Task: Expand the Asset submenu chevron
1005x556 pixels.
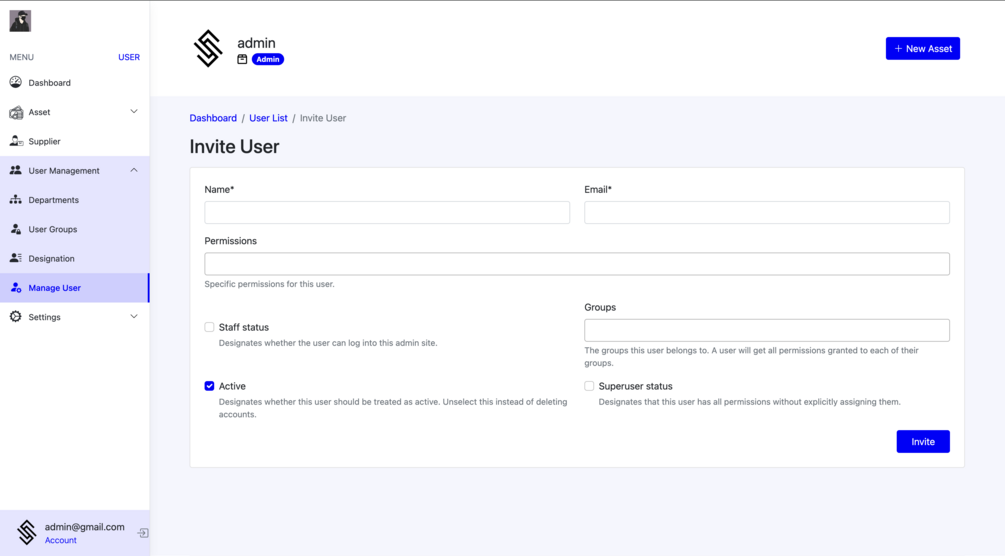Action: [x=134, y=112]
